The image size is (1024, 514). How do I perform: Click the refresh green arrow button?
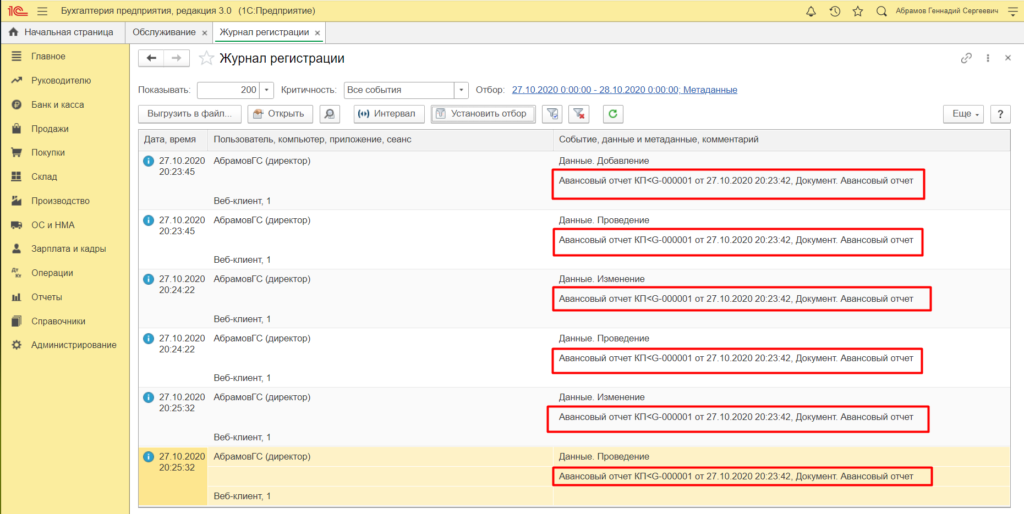click(x=612, y=114)
